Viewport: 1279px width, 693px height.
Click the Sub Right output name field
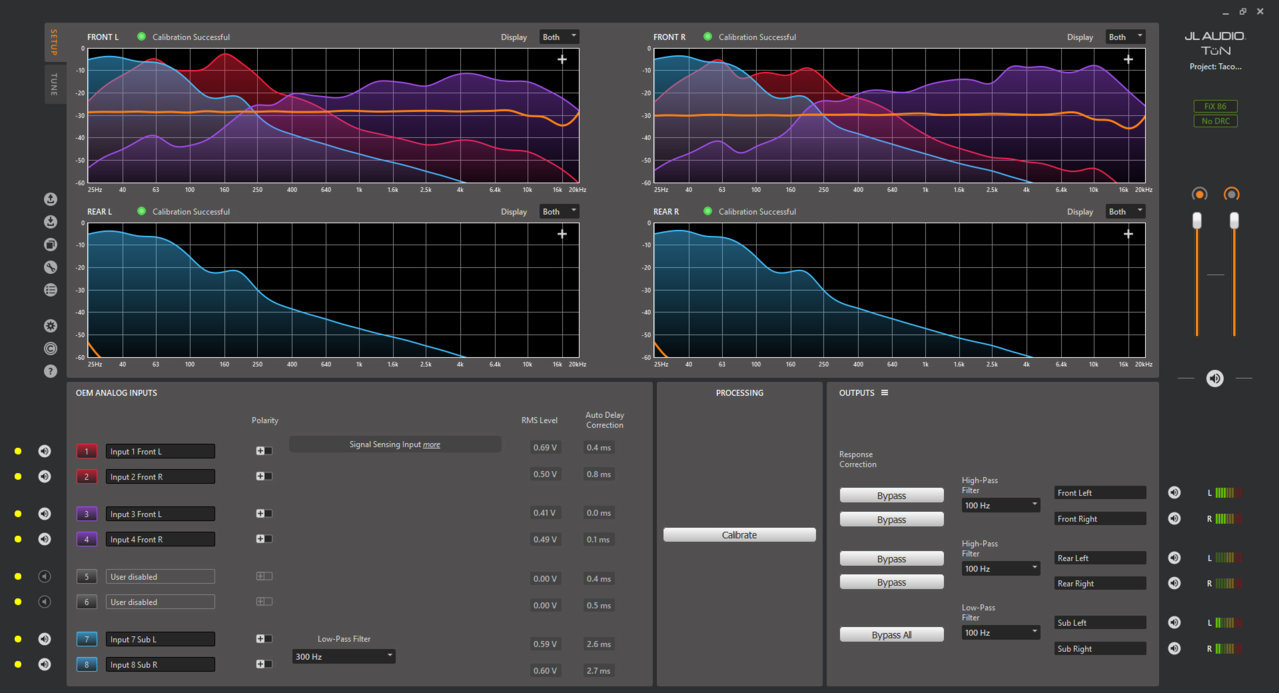(1100, 649)
